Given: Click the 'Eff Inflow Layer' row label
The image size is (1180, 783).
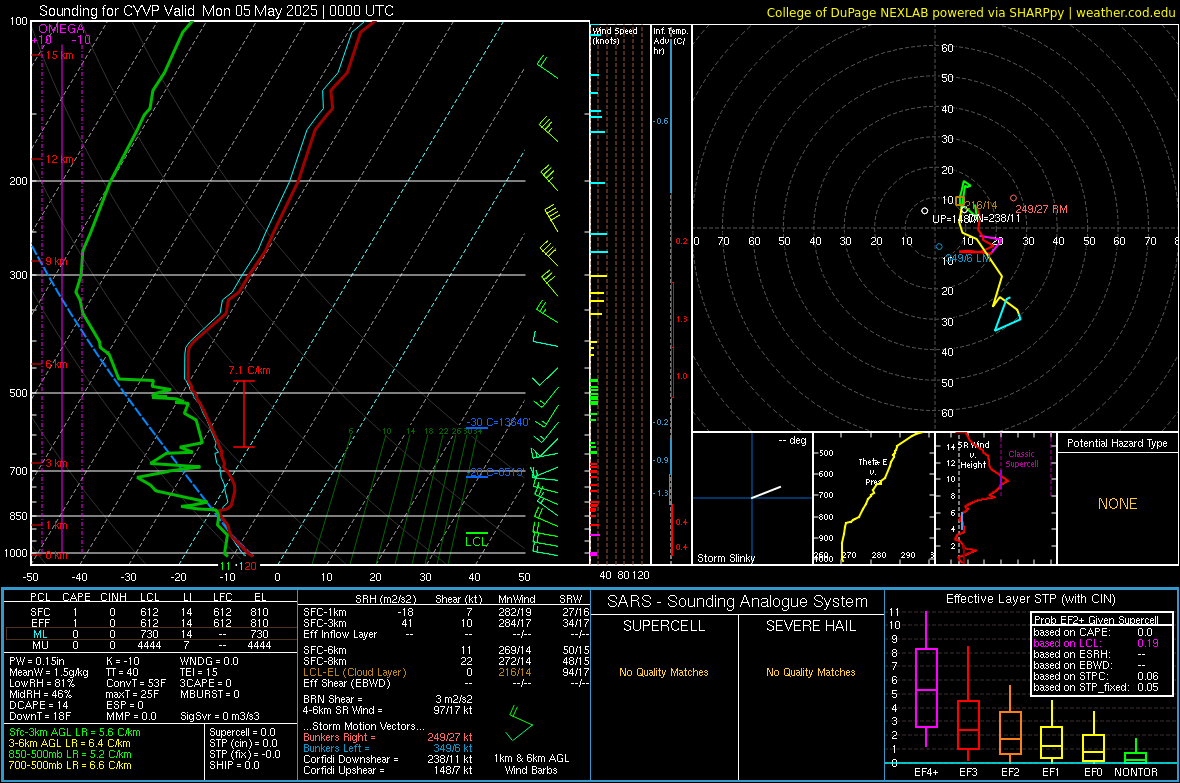Looking at the screenshot, I should pyautogui.click(x=339, y=634).
